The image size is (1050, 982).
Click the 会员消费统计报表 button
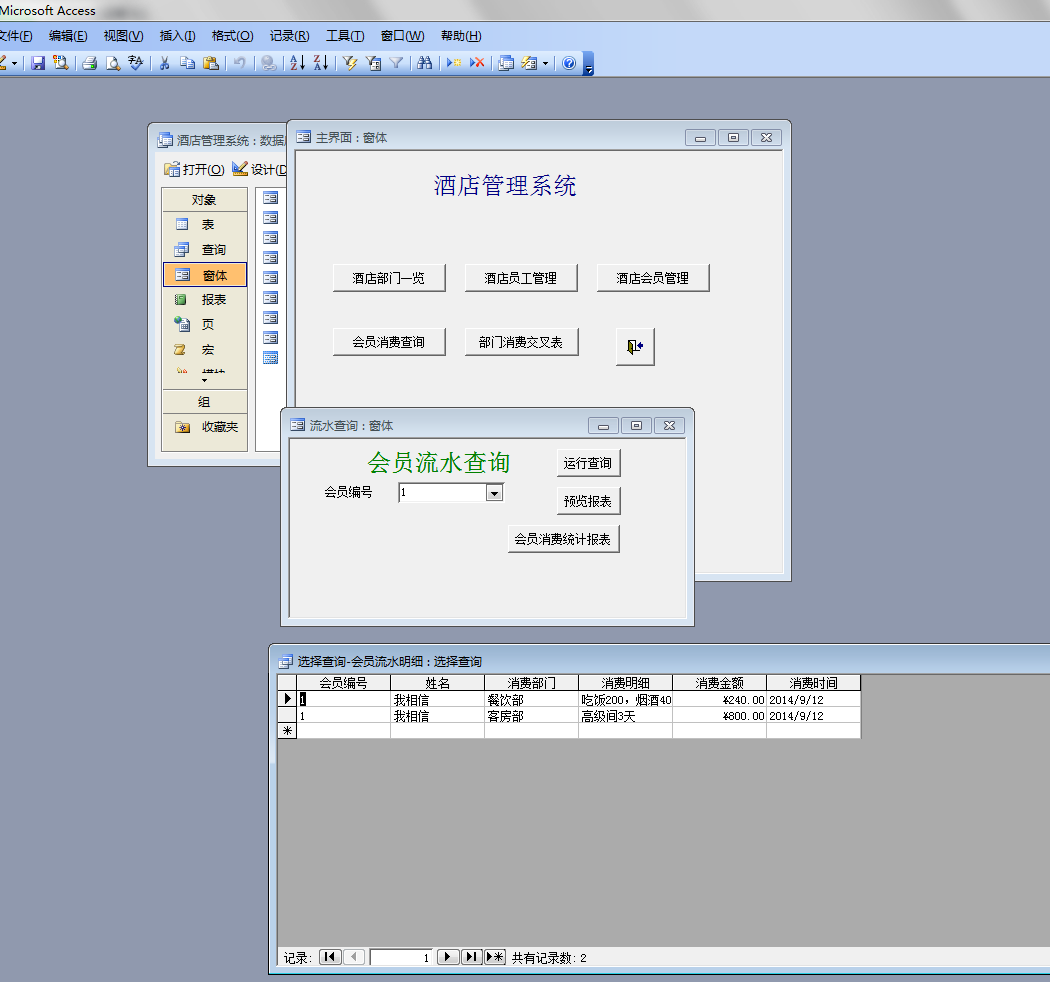click(x=563, y=539)
